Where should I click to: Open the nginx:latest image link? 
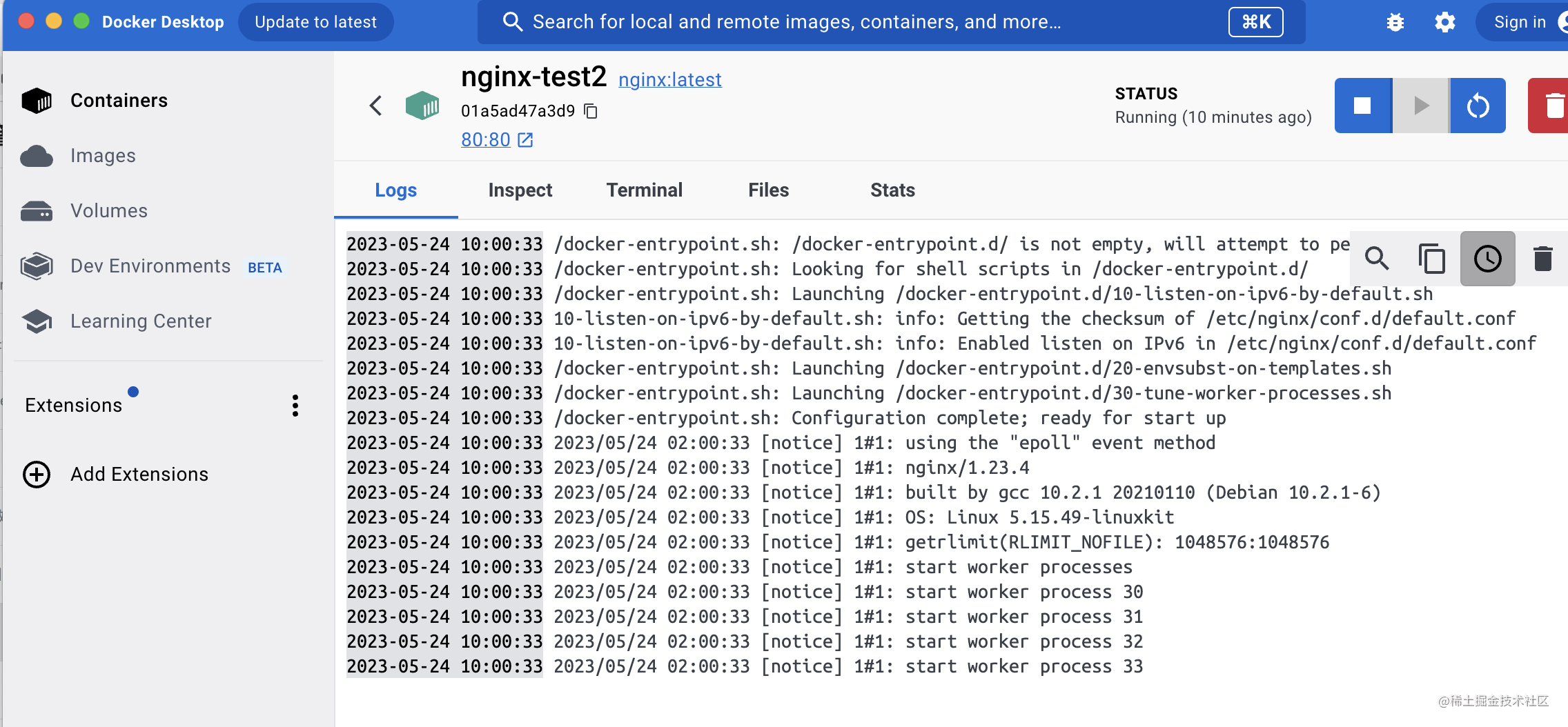[x=669, y=79]
